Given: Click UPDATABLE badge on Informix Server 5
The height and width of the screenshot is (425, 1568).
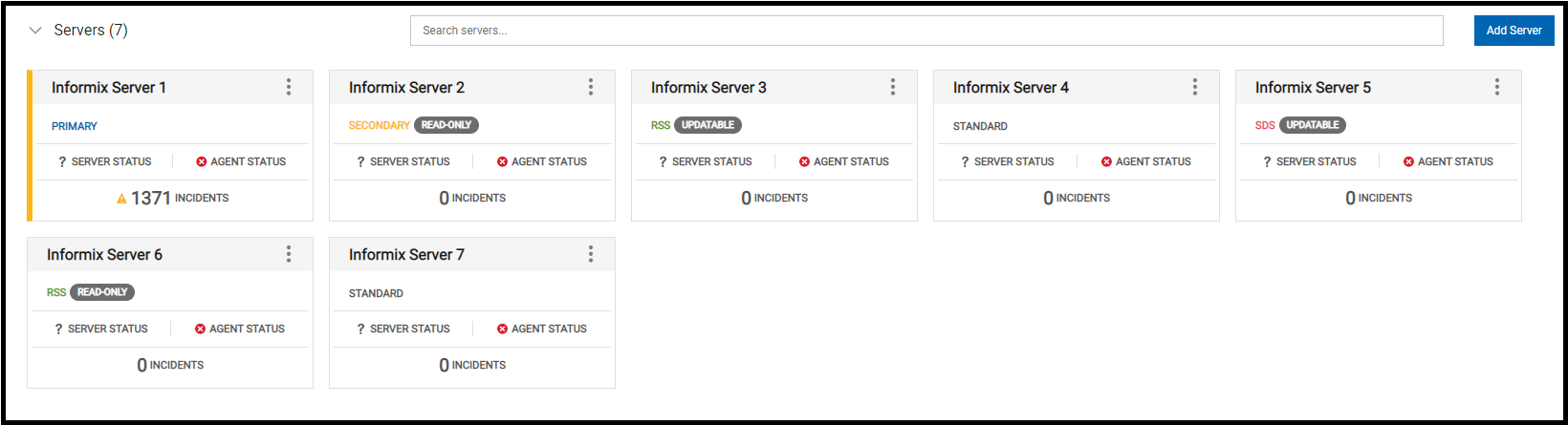Looking at the screenshot, I should pos(1312,125).
